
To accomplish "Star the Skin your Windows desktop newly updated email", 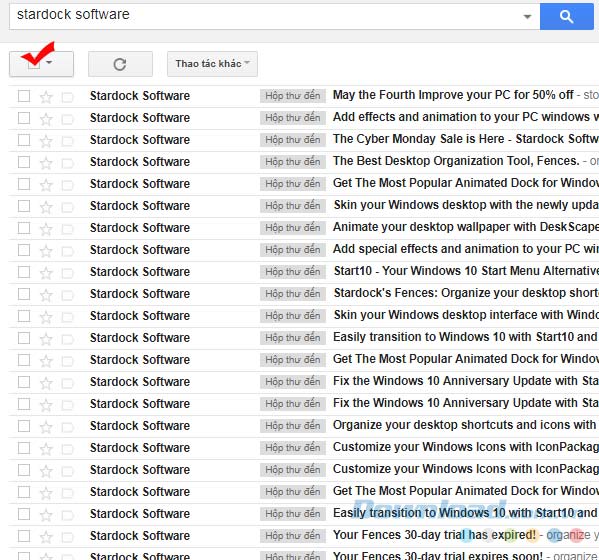I will [x=46, y=207].
